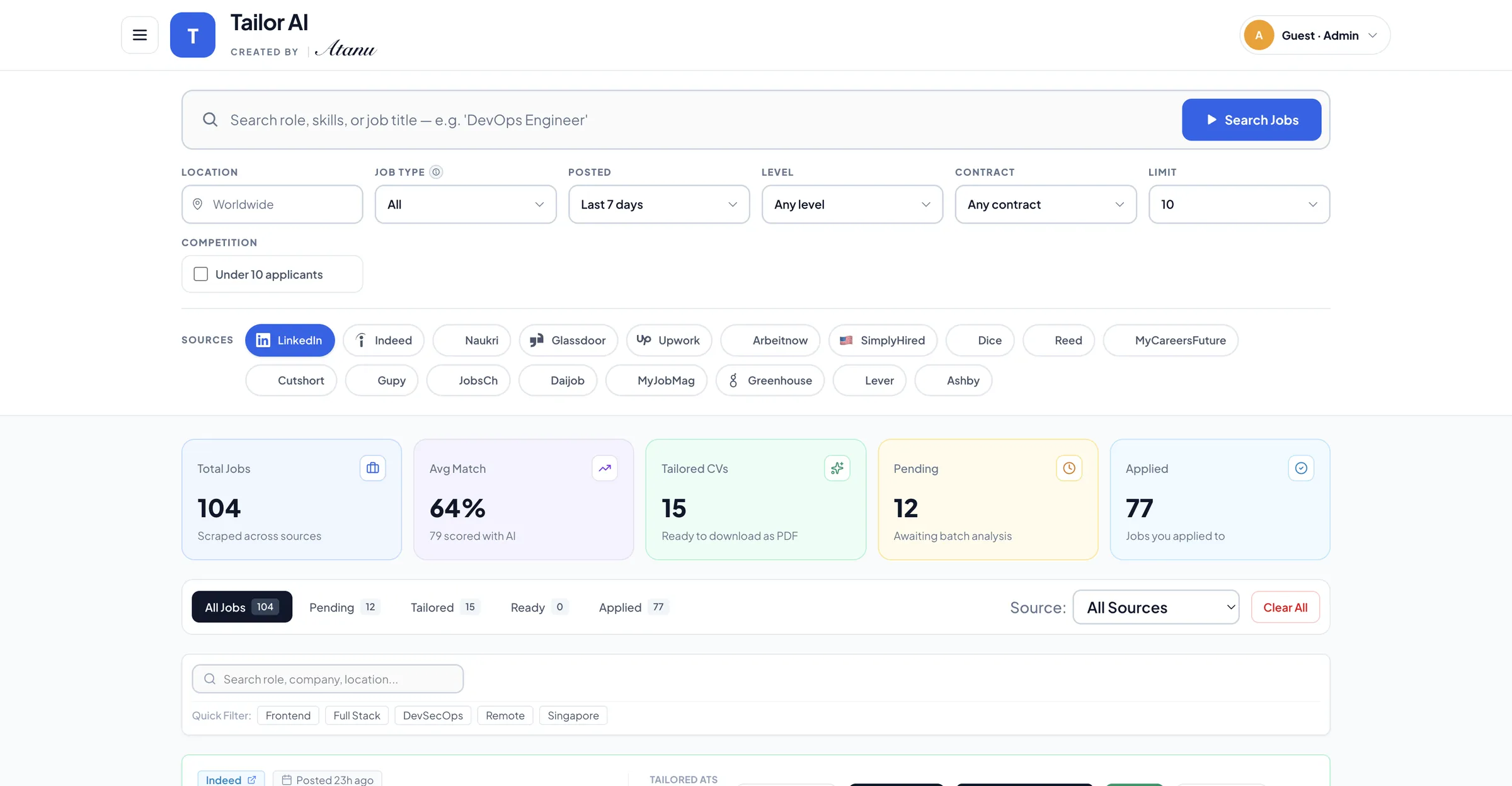Click the location pin icon
1512x786 pixels.
click(x=197, y=204)
